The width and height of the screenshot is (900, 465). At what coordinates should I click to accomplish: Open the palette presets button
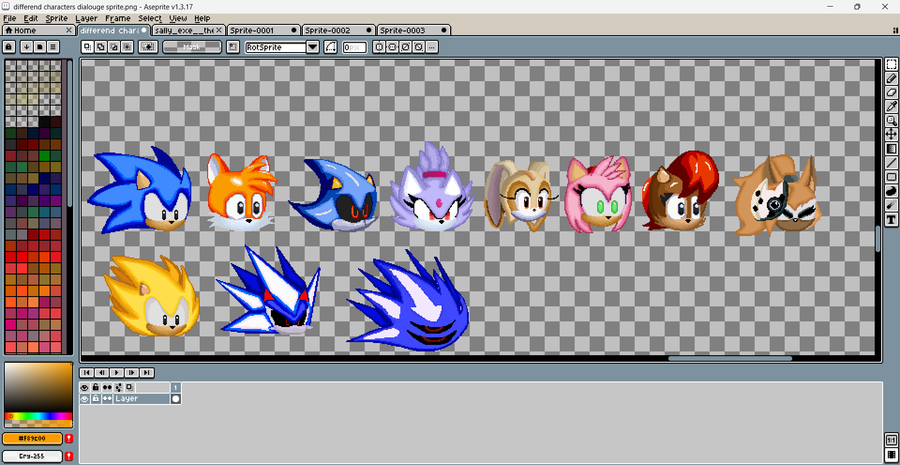click(40, 47)
